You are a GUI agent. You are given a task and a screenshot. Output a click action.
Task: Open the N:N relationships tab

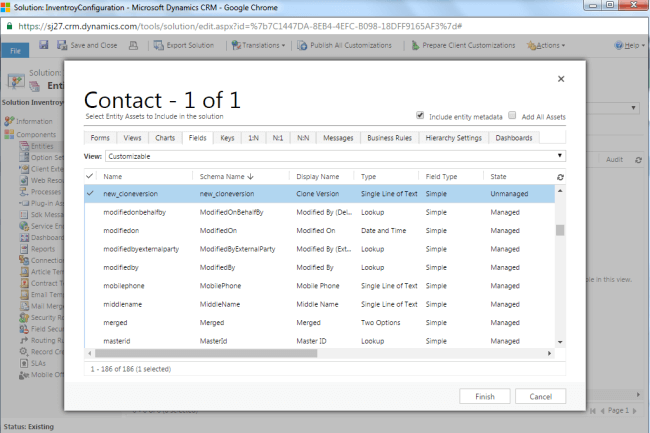pos(303,138)
